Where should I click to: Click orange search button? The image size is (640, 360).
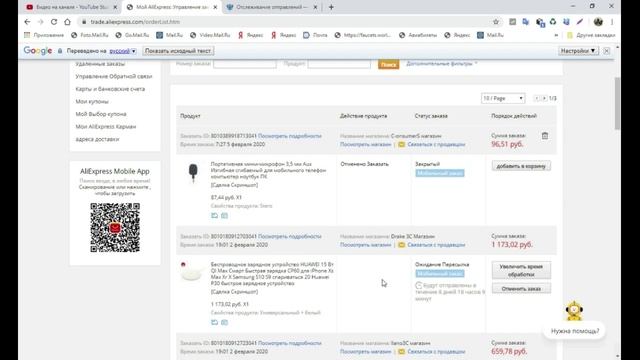point(388,64)
